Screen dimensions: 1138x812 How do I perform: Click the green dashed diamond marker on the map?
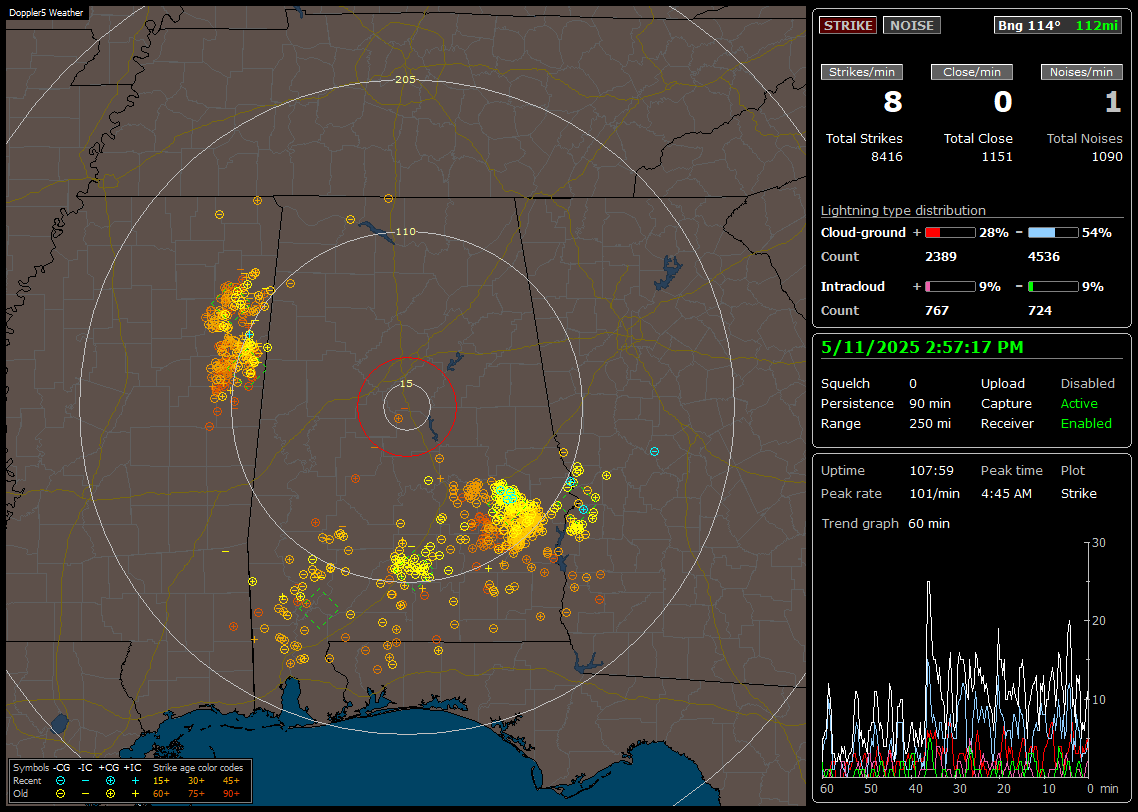(318, 607)
